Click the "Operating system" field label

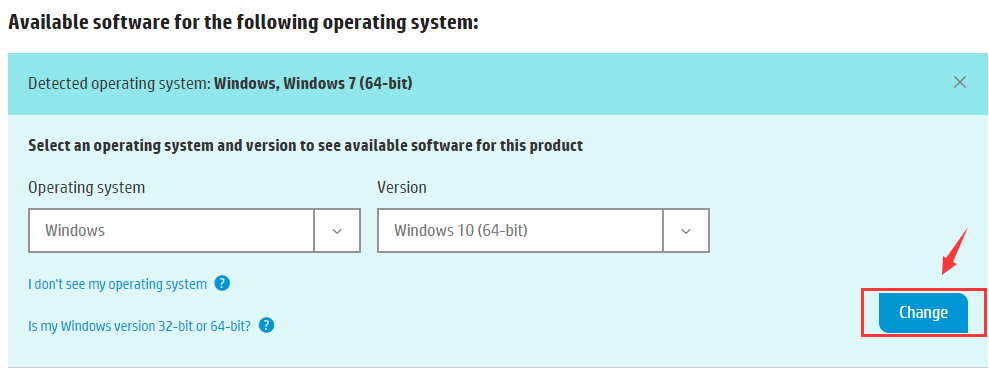pyautogui.click(x=86, y=187)
